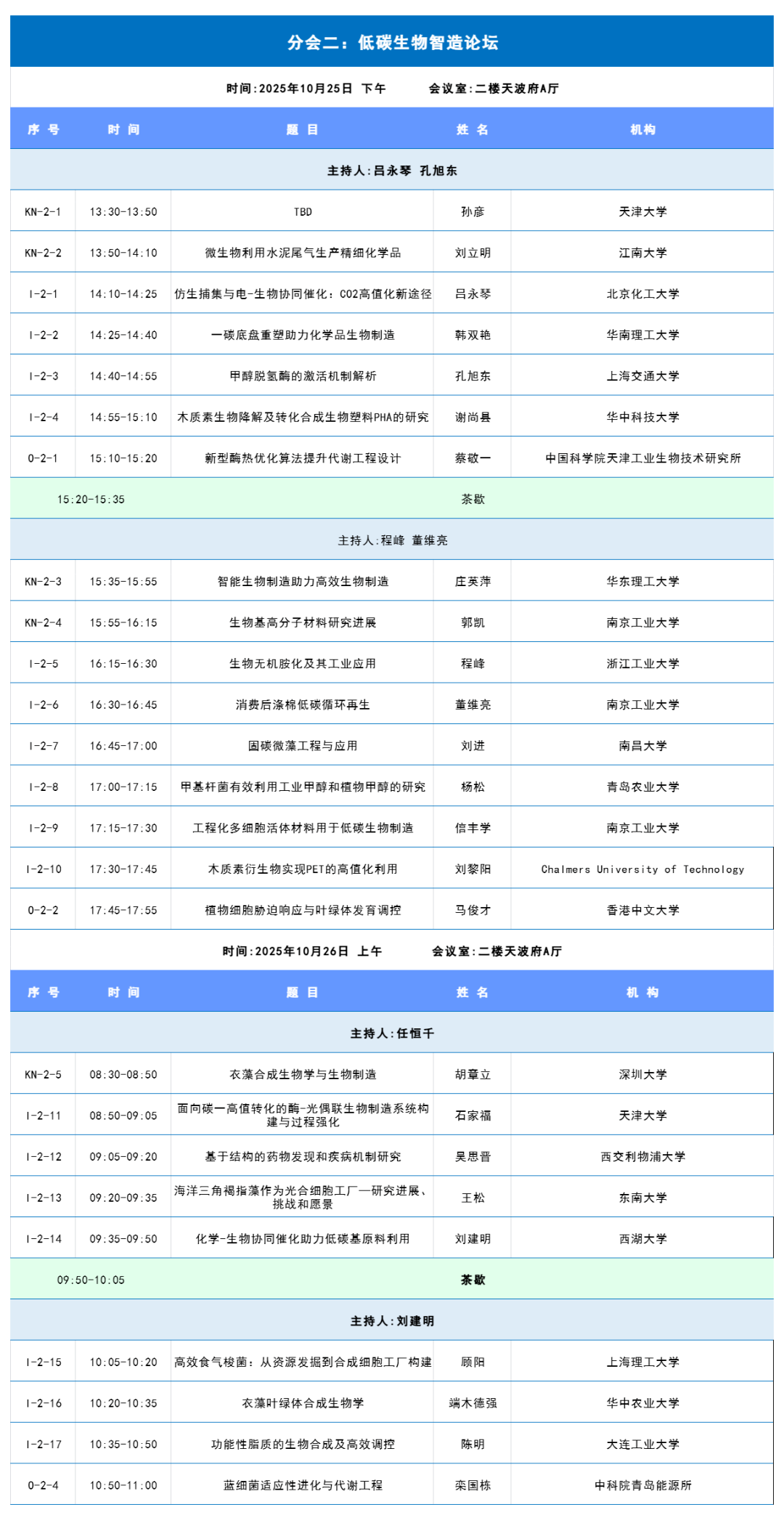The width and height of the screenshot is (784, 1515).
Task: Click the 15:20-15:35 tea break time
Action: pyautogui.click(x=91, y=500)
